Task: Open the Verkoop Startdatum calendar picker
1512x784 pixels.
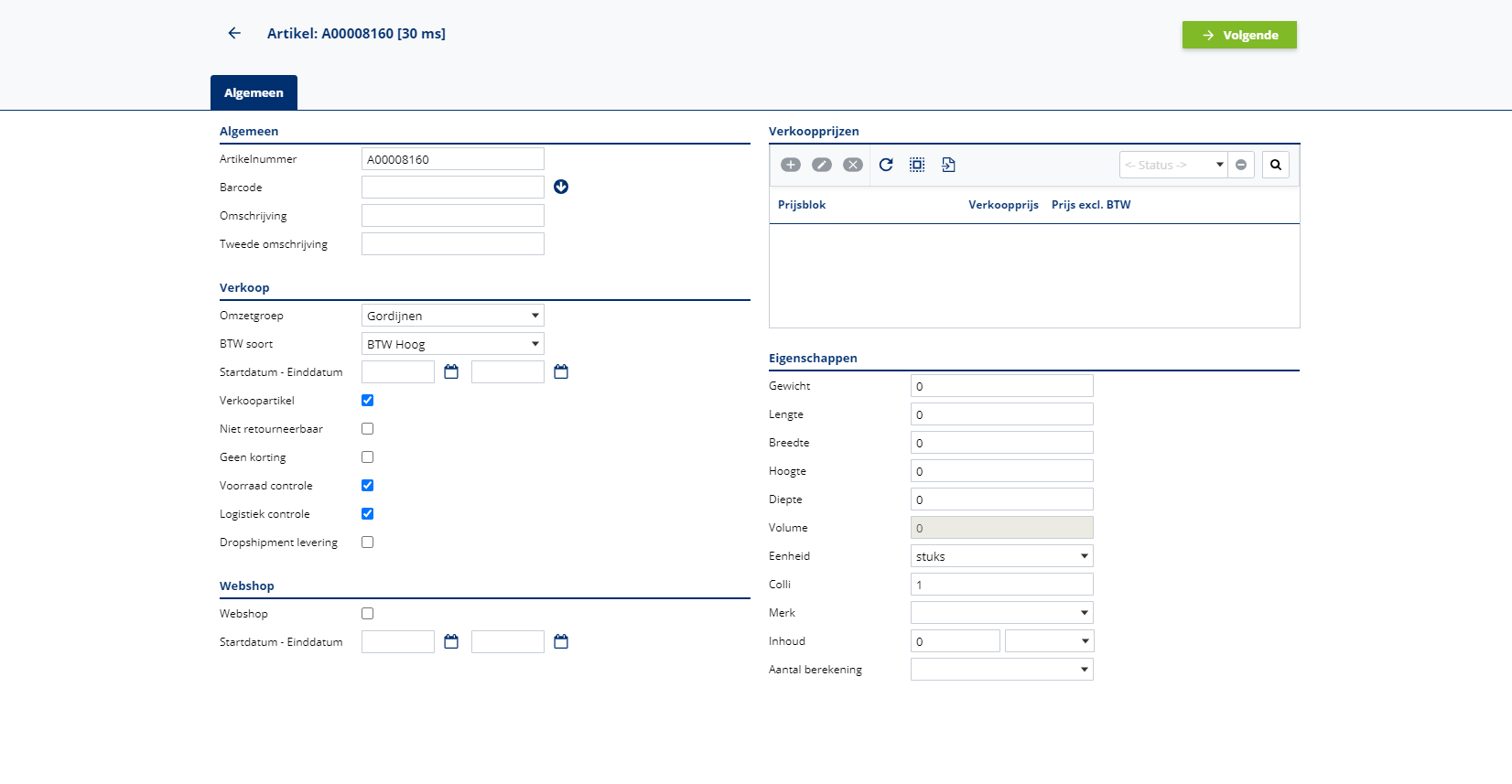Action: (x=451, y=371)
